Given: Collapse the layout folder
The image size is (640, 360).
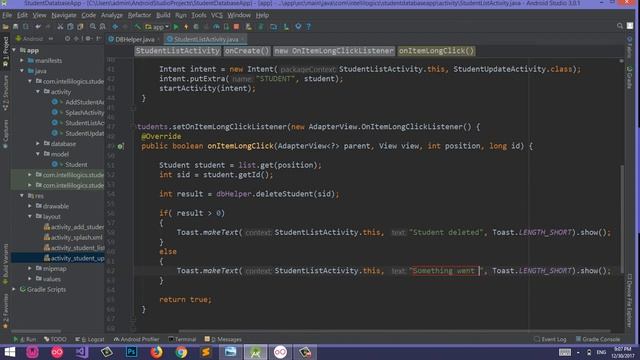Looking at the screenshot, I should pyautogui.click(x=30, y=216).
